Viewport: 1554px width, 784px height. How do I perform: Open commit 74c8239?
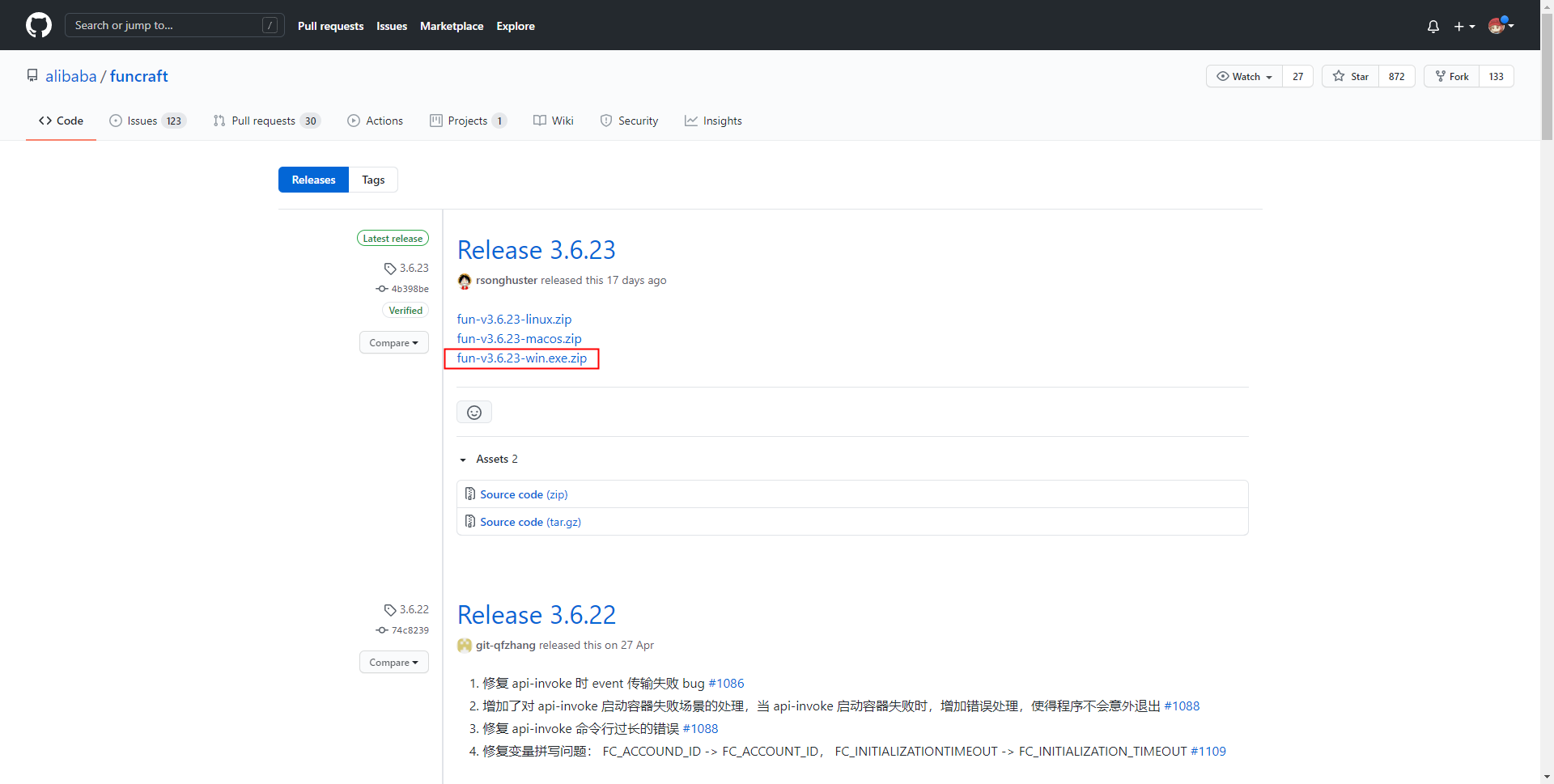(x=402, y=630)
